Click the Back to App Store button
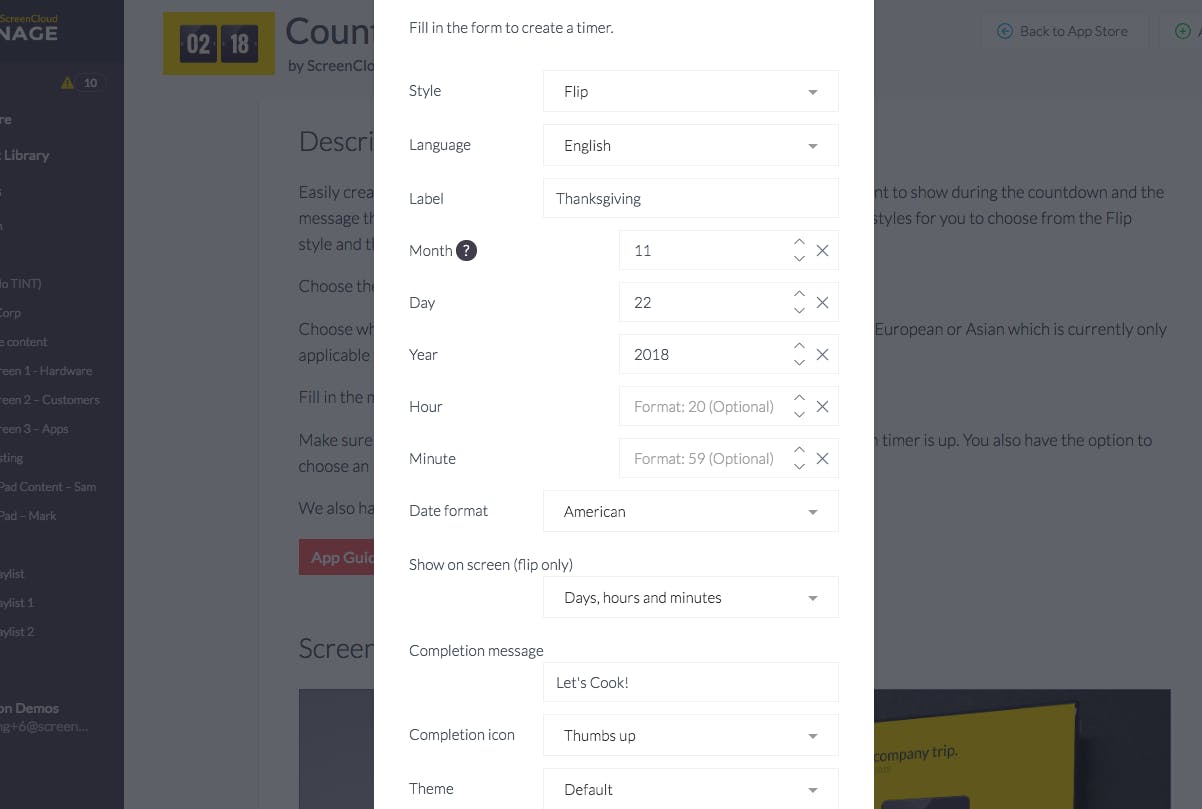 tap(1063, 31)
